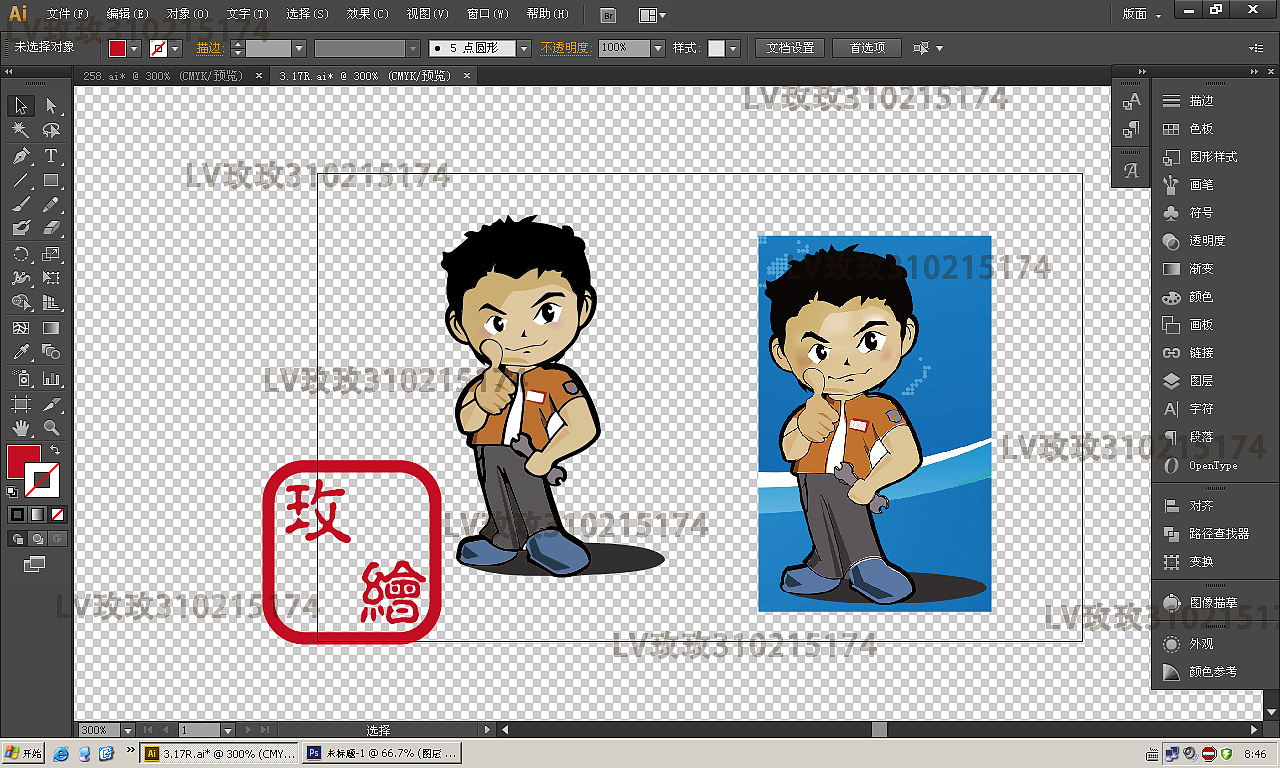This screenshot has height=768, width=1280.
Task: Launch Adobe Bridge via Br icon
Action: tap(608, 15)
